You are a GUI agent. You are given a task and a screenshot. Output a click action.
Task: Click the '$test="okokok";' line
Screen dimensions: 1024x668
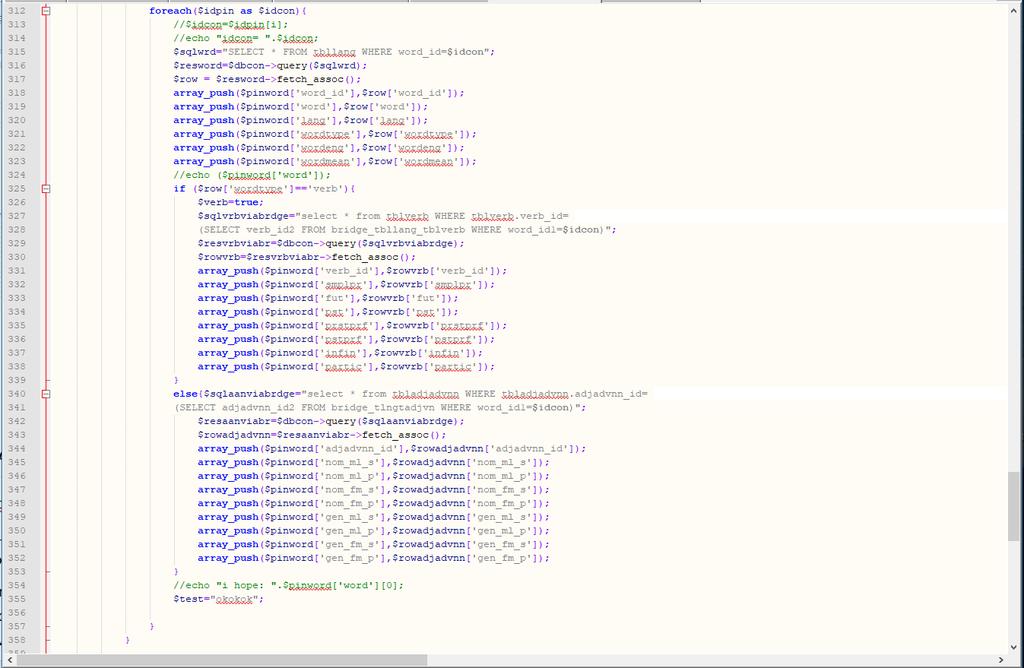(x=218, y=599)
